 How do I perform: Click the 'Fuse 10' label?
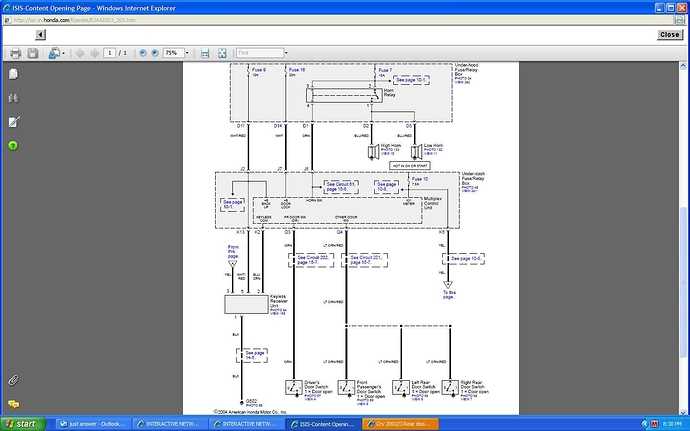419,179
